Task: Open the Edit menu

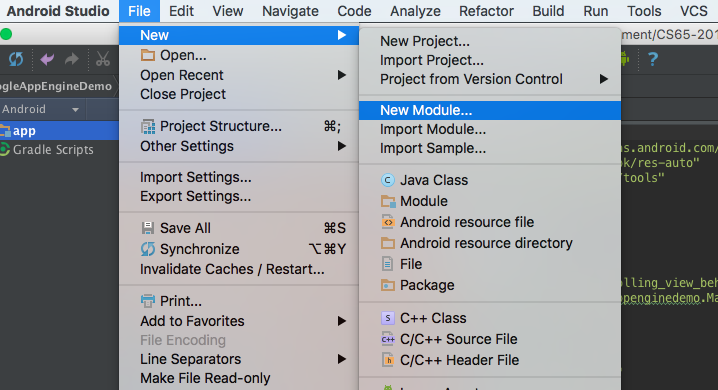Action: click(x=181, y=11)
